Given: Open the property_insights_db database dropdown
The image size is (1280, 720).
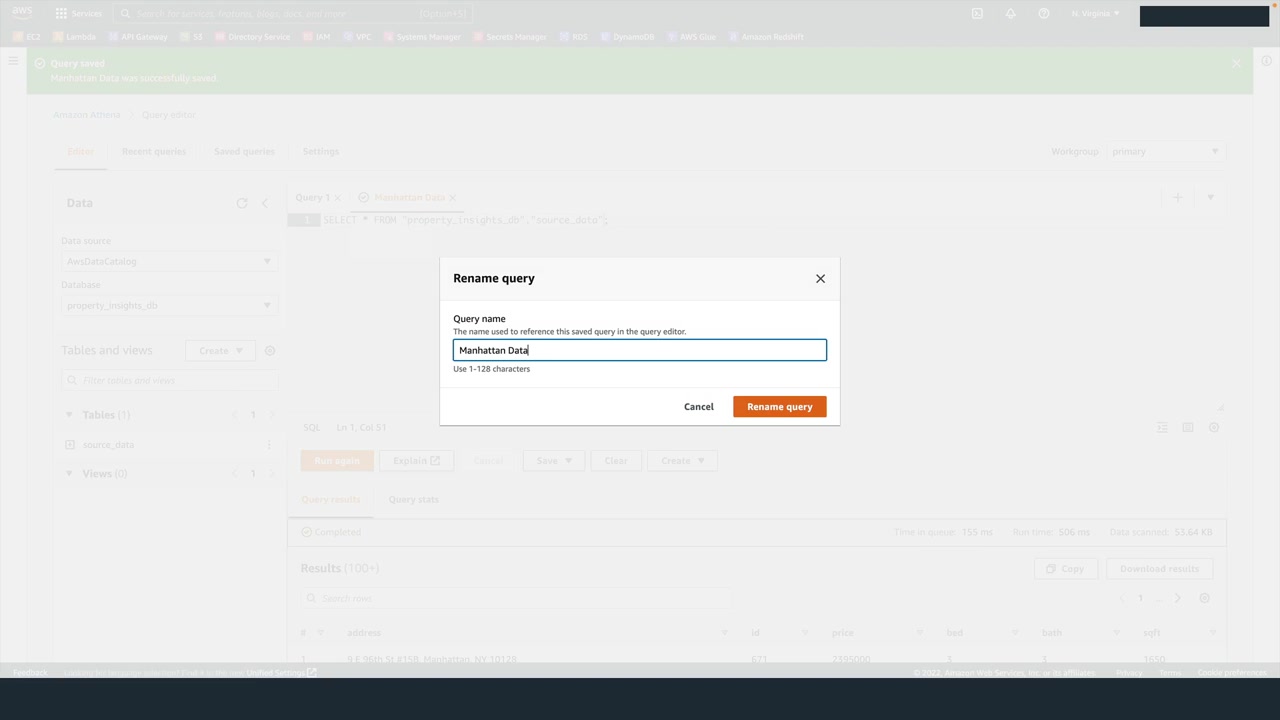Looking at the screenshot, I should coord(168,306).
